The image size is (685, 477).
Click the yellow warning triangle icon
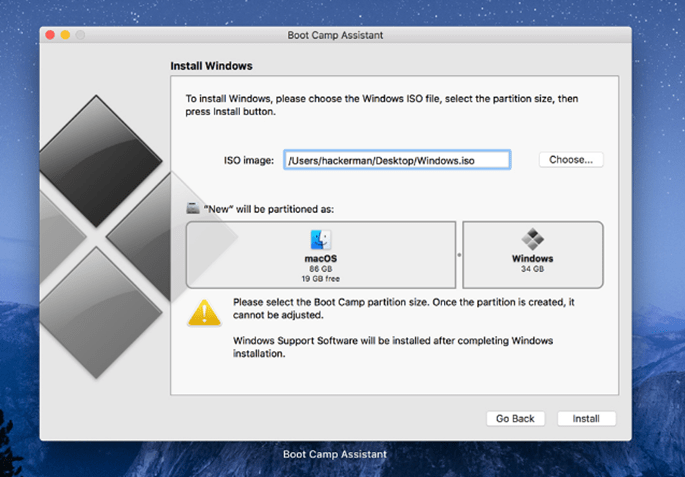pyautogui.click(x=204, y=314)
